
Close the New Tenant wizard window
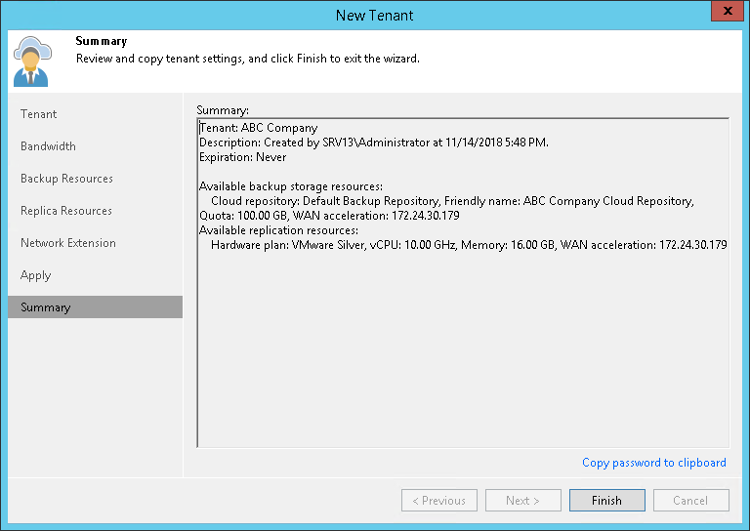pyautogui.click(x=725, y=14)
